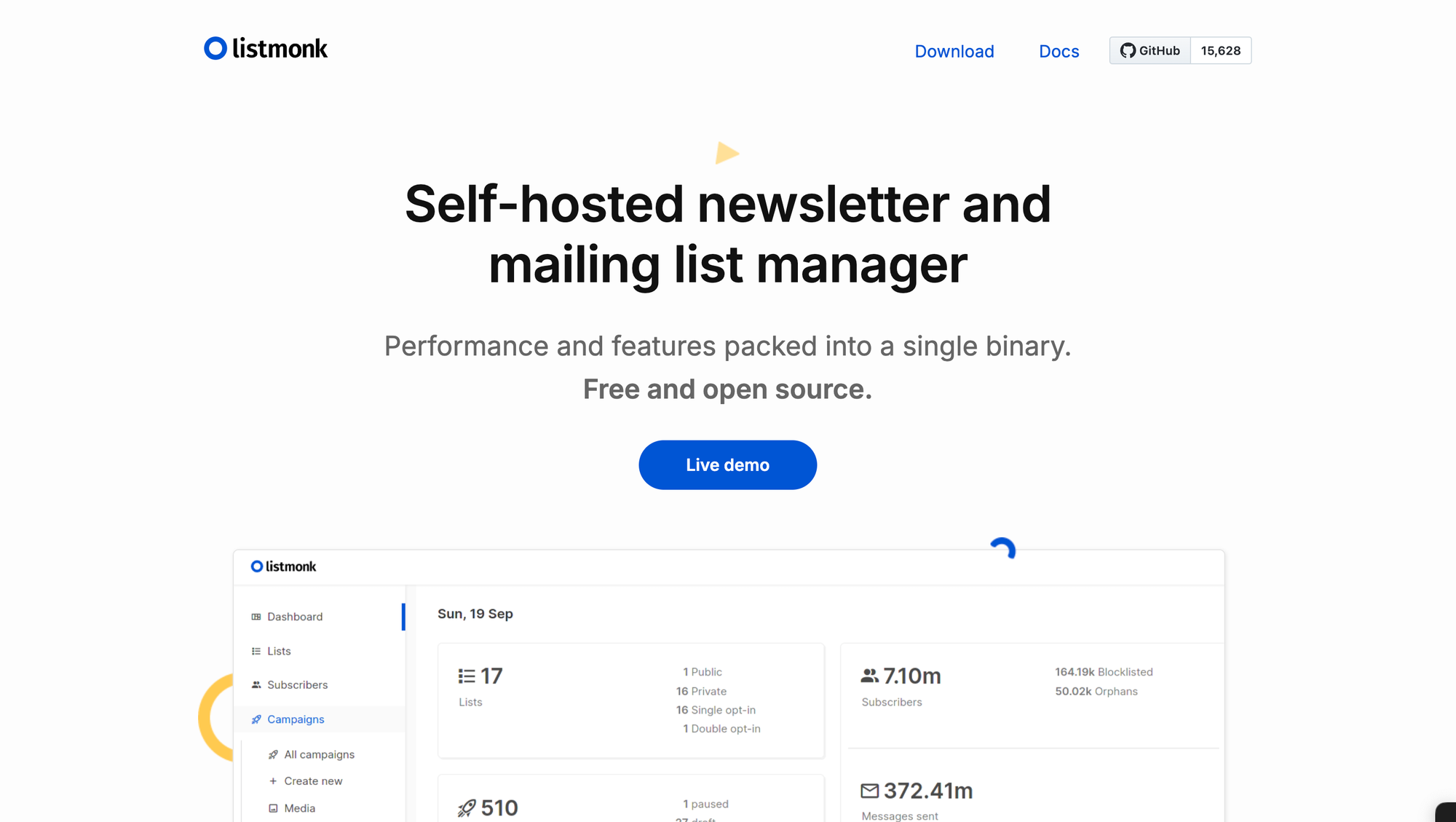Click the main headline Self-hosted newsletter

pyautogui.click(x=728, y=234)
